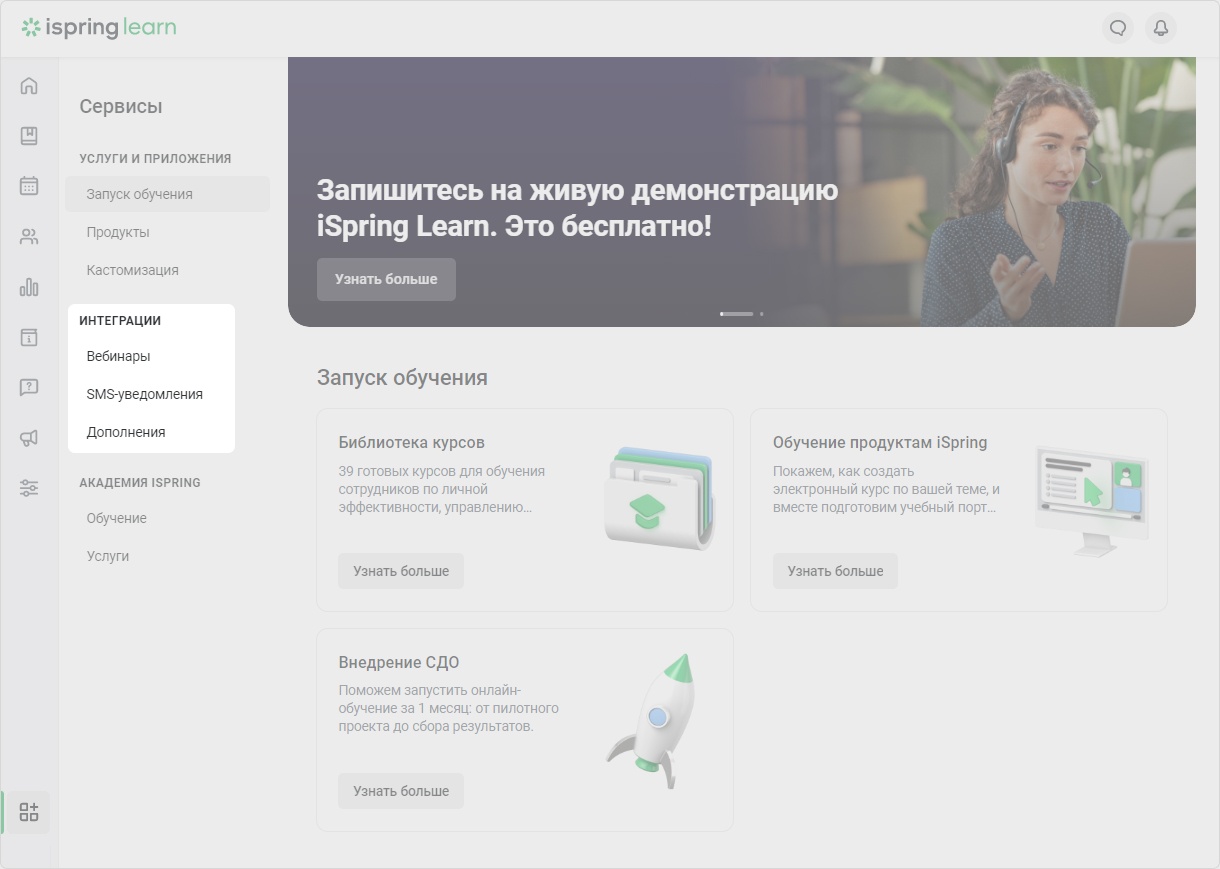Open the Calendar icon in sidebar
This screenshot has height=869, width=1220.
tap(29, 186)
